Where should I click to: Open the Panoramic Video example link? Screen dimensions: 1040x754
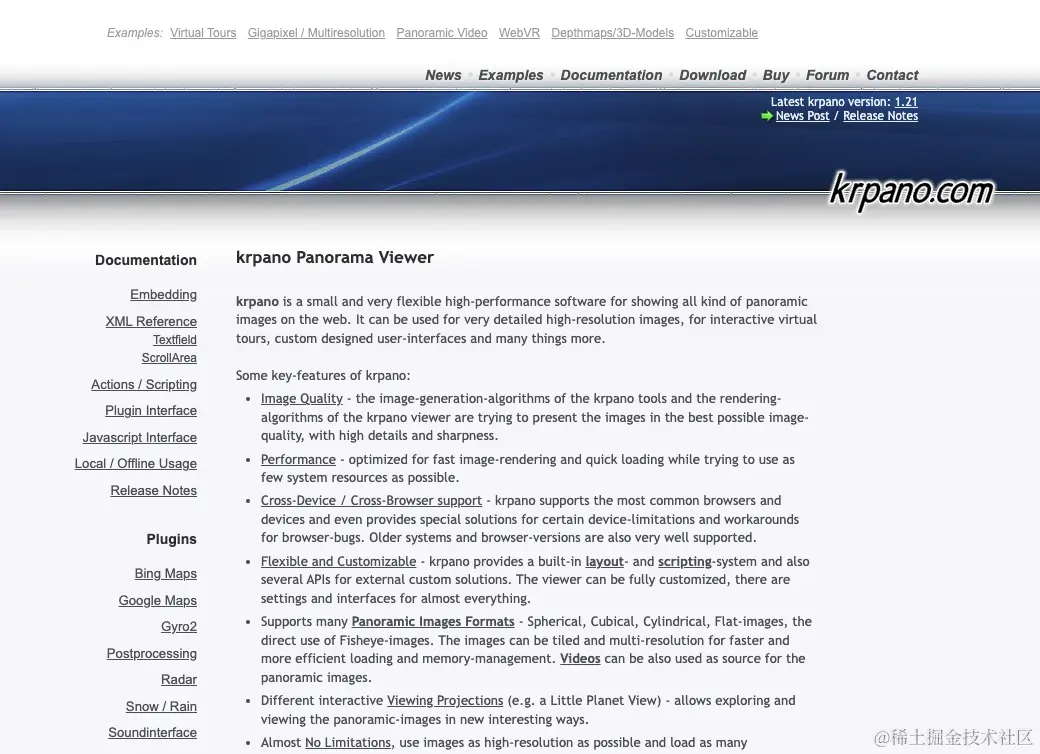pos(442,33)
